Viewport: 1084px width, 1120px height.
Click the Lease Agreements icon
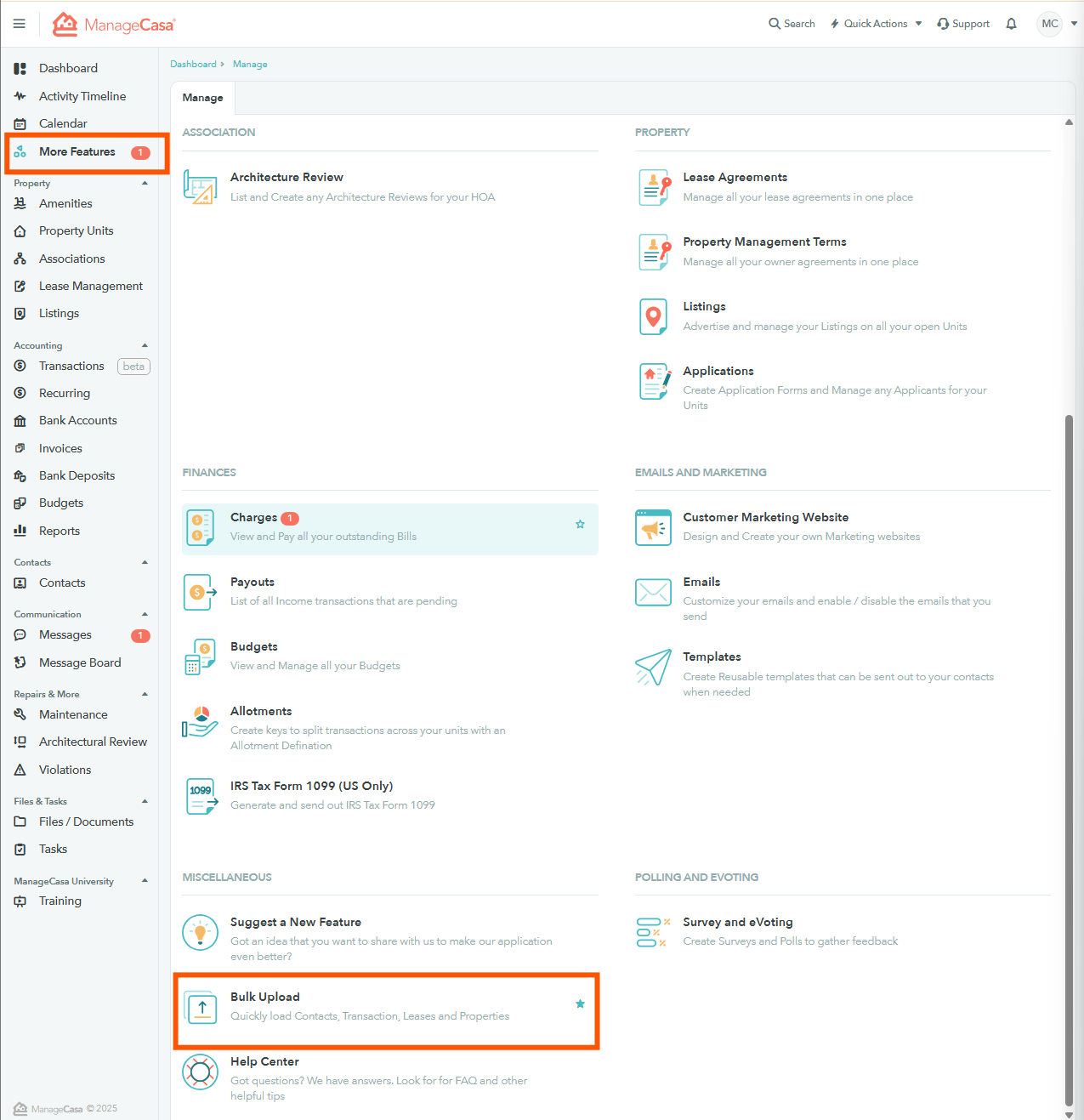654,187
